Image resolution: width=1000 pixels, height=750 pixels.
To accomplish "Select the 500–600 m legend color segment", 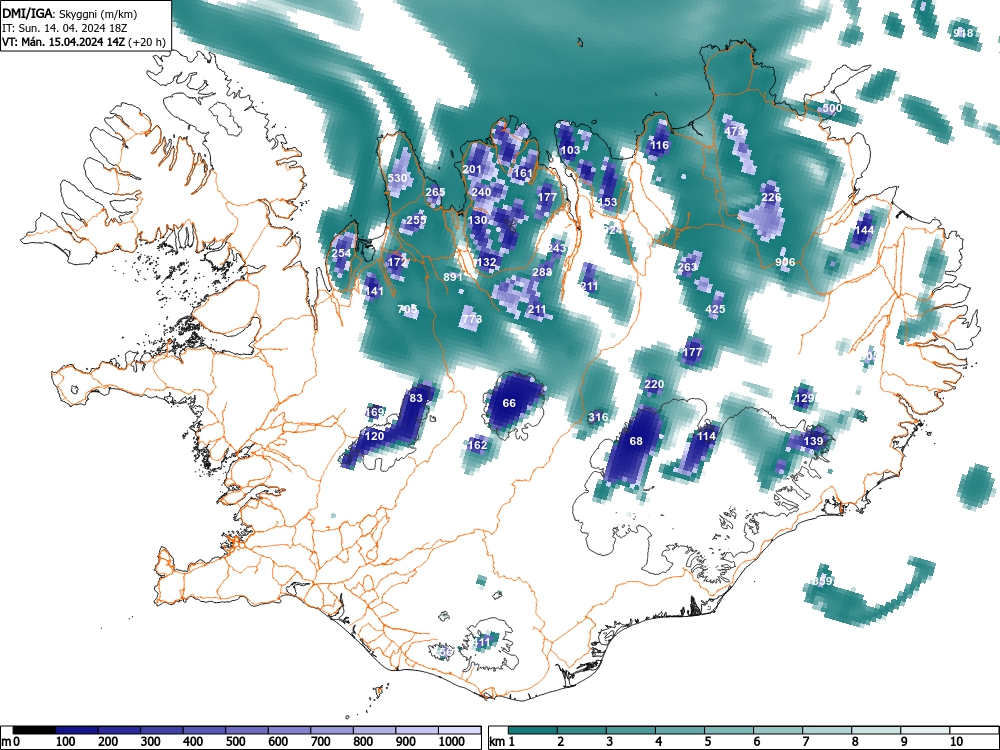I will (247, 730).
